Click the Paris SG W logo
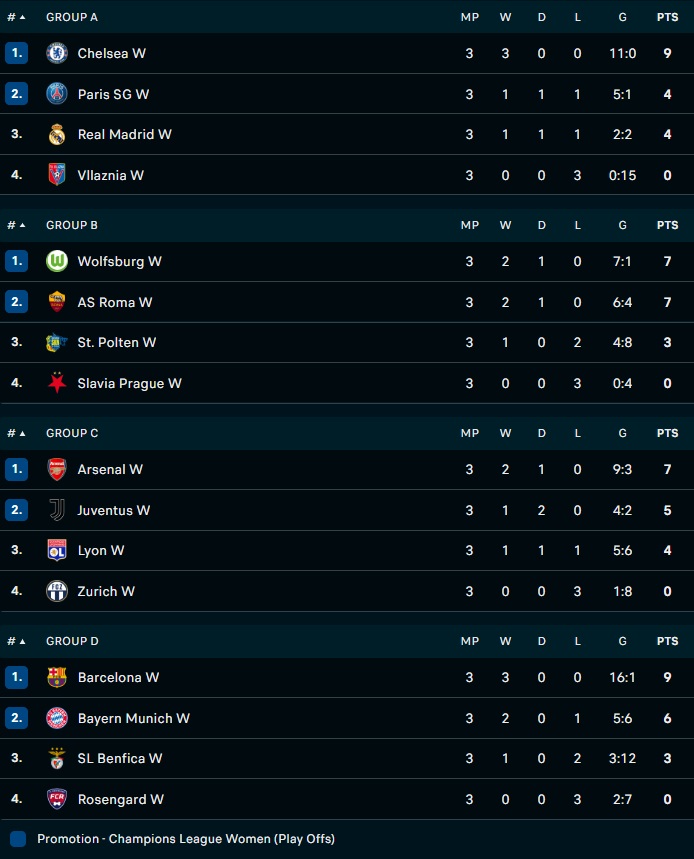The image size is (694, 859). pyautogui.click(x=57, y=94)
